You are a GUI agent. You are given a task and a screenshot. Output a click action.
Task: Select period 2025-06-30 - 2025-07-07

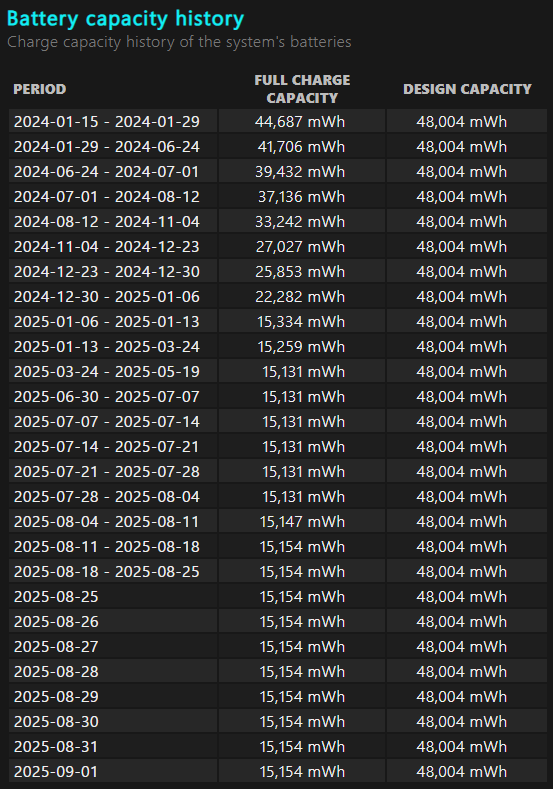tap(107, 397)
